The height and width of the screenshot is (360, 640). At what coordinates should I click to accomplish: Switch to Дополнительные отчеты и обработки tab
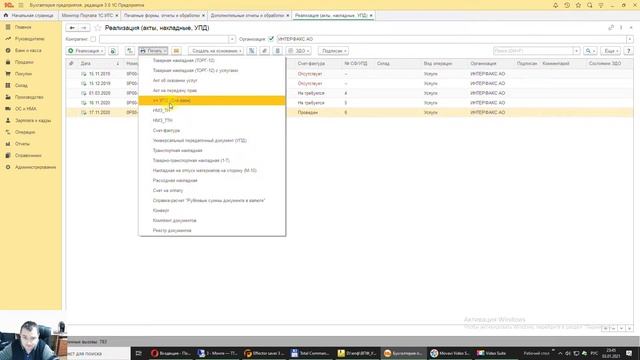tap(247, 16)
